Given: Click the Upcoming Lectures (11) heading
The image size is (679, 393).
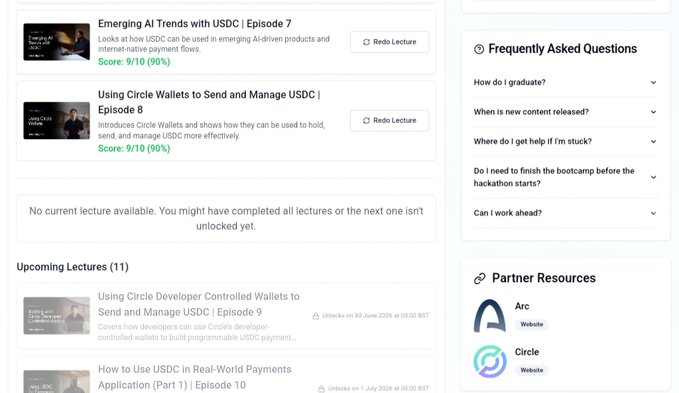Looking at the screenshot, I should 73,267.
